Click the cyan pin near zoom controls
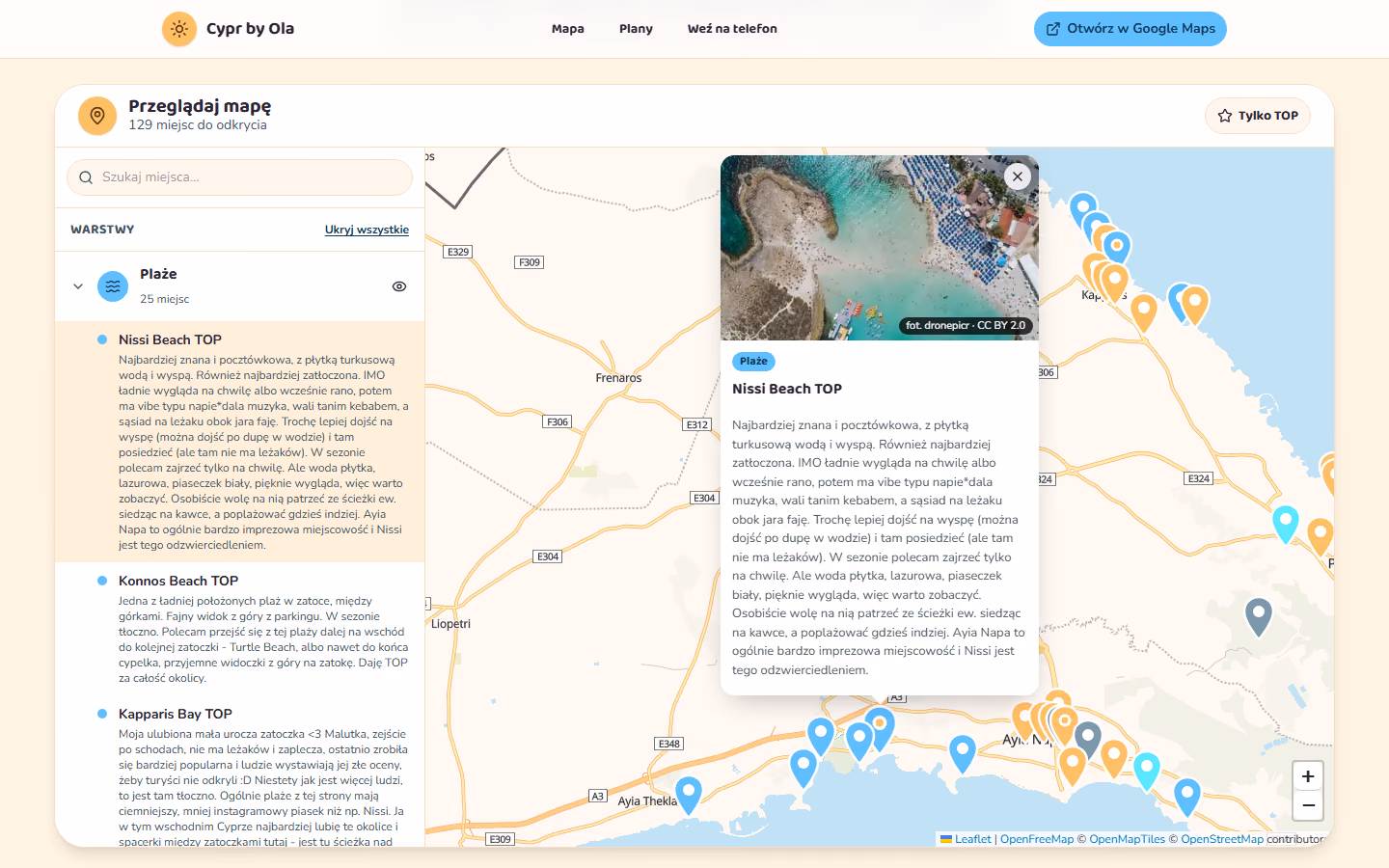Image resolution: width=1389 pixels, height=868 pixels. [1146, 770]
